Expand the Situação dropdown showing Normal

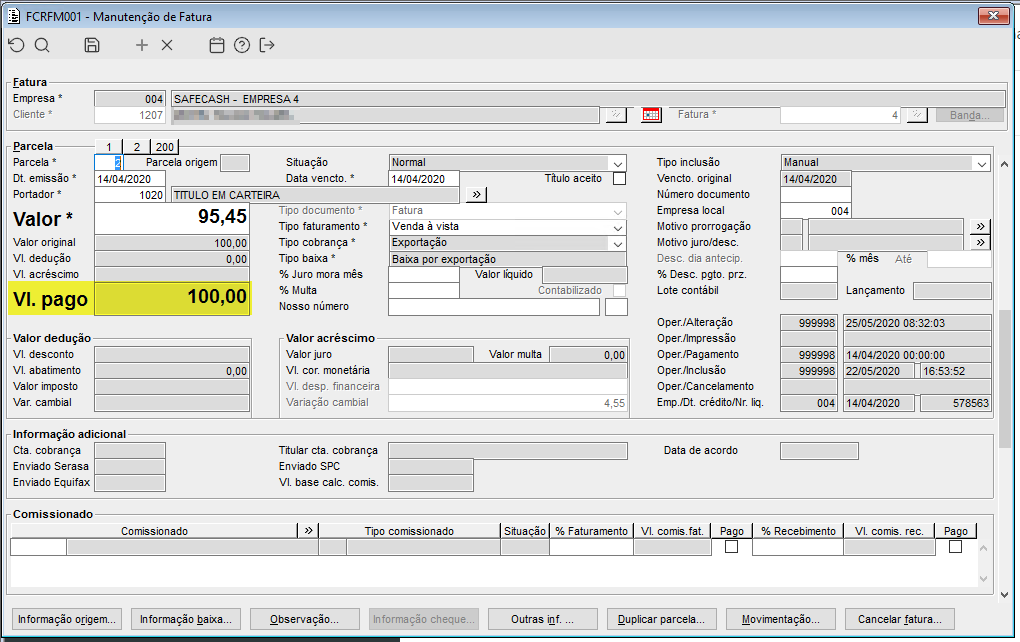[618, 163]
